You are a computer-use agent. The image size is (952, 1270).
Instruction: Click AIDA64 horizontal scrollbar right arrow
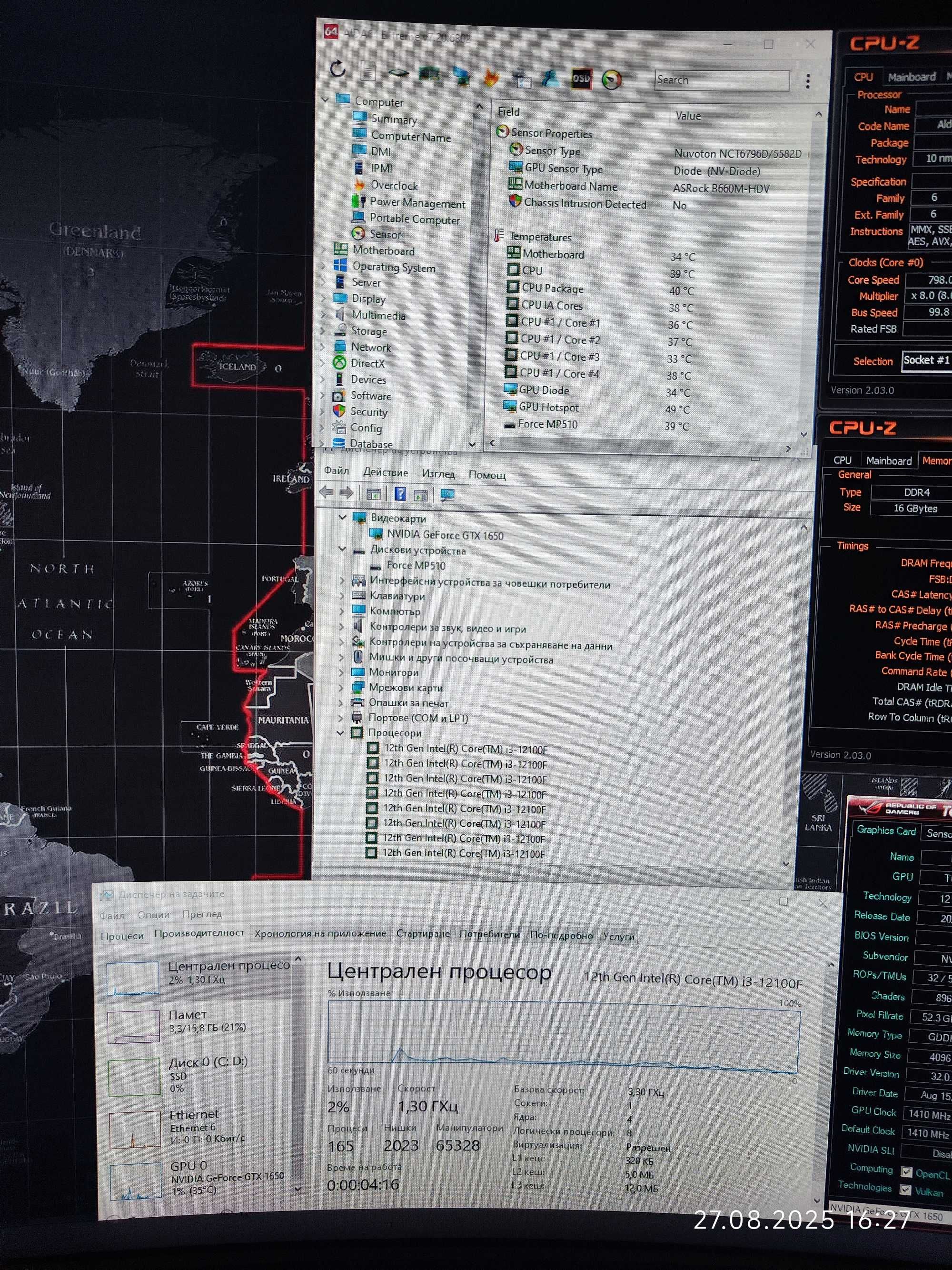click(788, 449)
